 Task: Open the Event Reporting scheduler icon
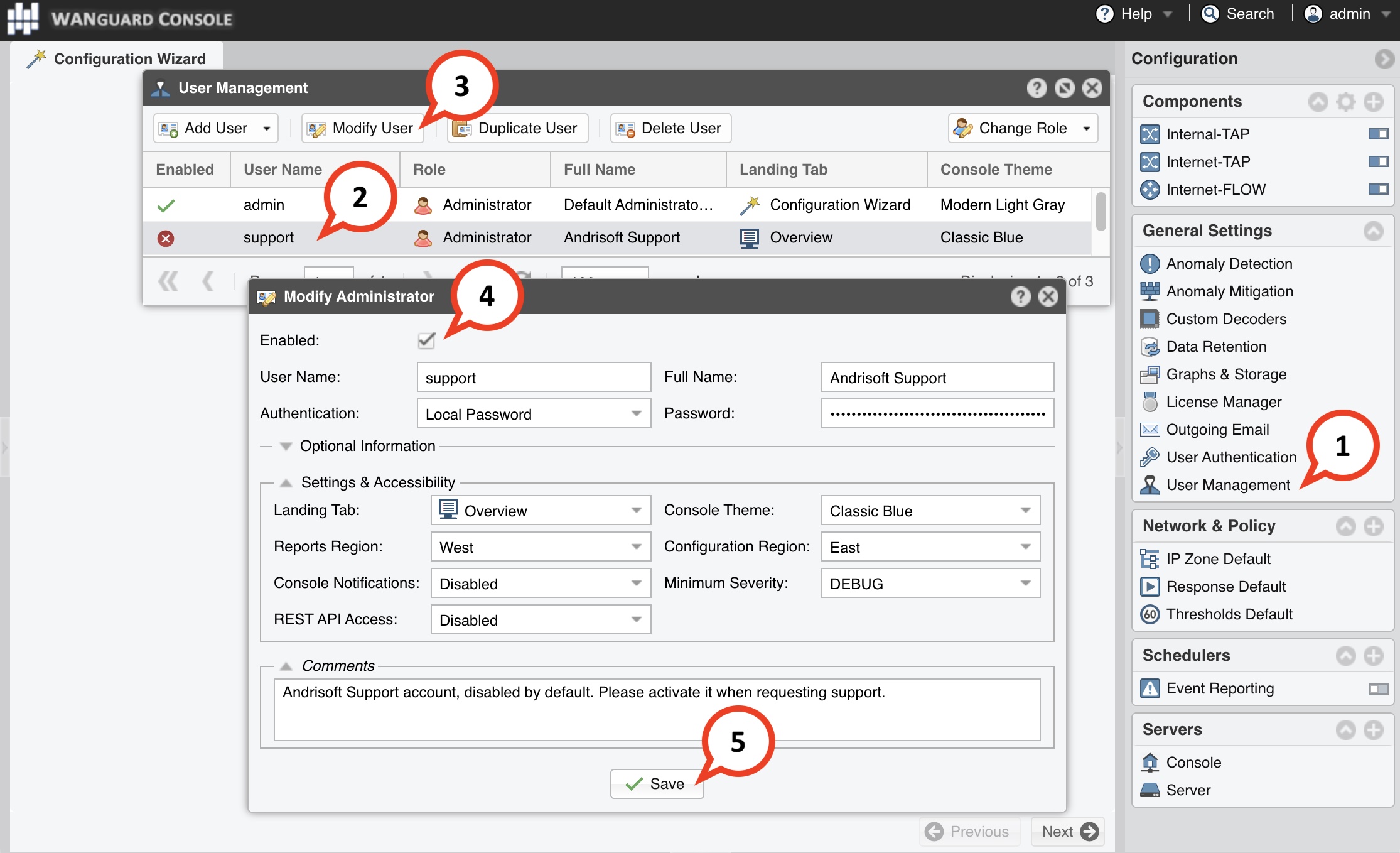pos(1150,688)
